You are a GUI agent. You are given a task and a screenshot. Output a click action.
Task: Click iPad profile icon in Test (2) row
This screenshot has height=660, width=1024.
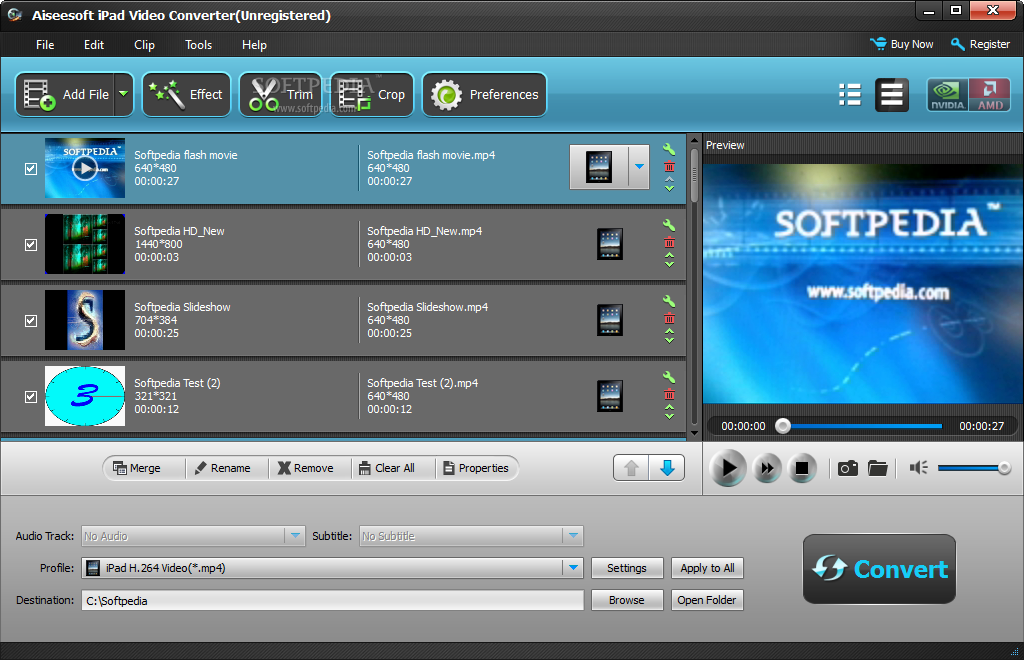click(610, 396)
